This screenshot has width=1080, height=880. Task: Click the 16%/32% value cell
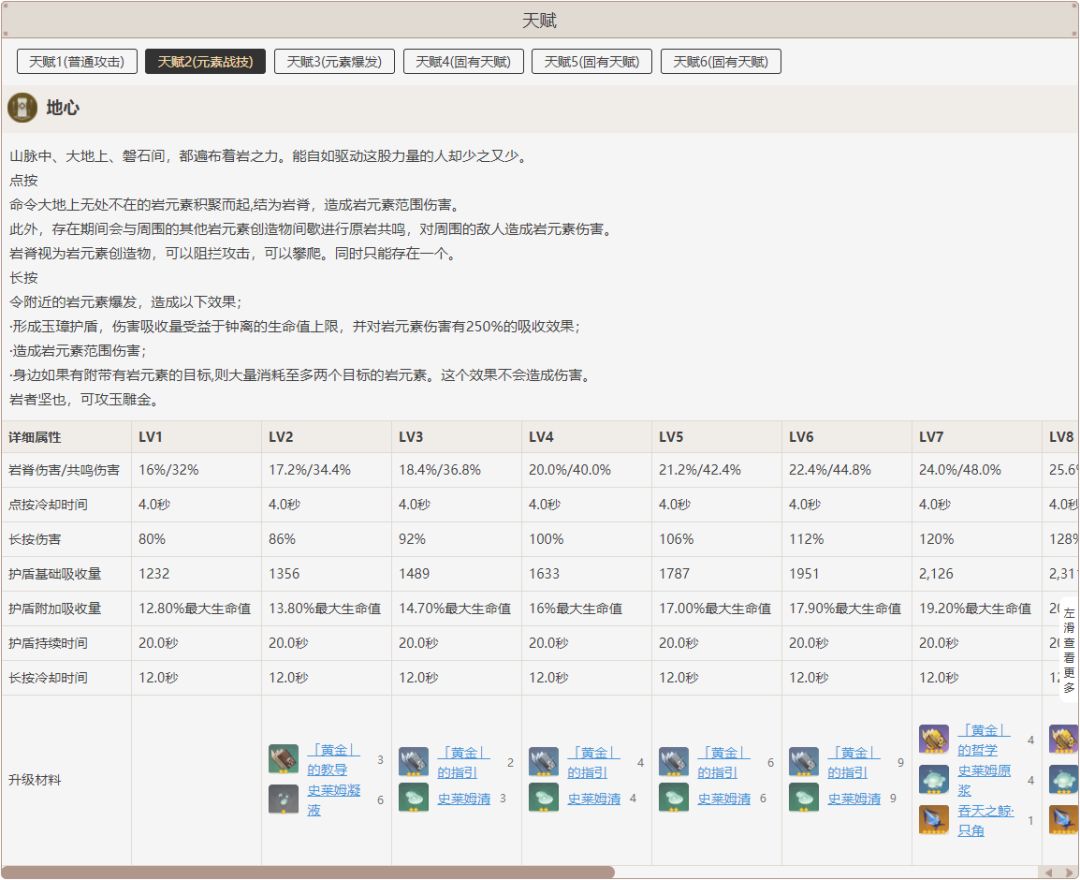[x=196, y=470]
